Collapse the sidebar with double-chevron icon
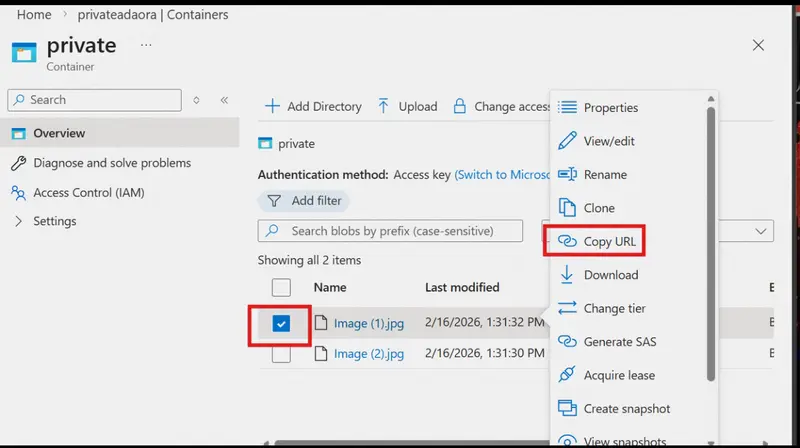The height and width of the screenshot is (448, 800). coord(224,100)
